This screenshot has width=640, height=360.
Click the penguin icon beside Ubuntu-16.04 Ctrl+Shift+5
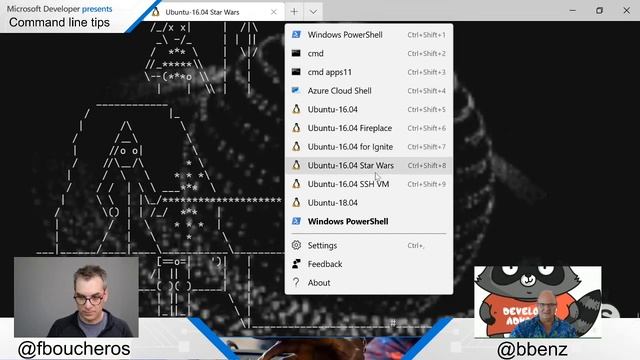pyautogui.click(x=296, y=109)
